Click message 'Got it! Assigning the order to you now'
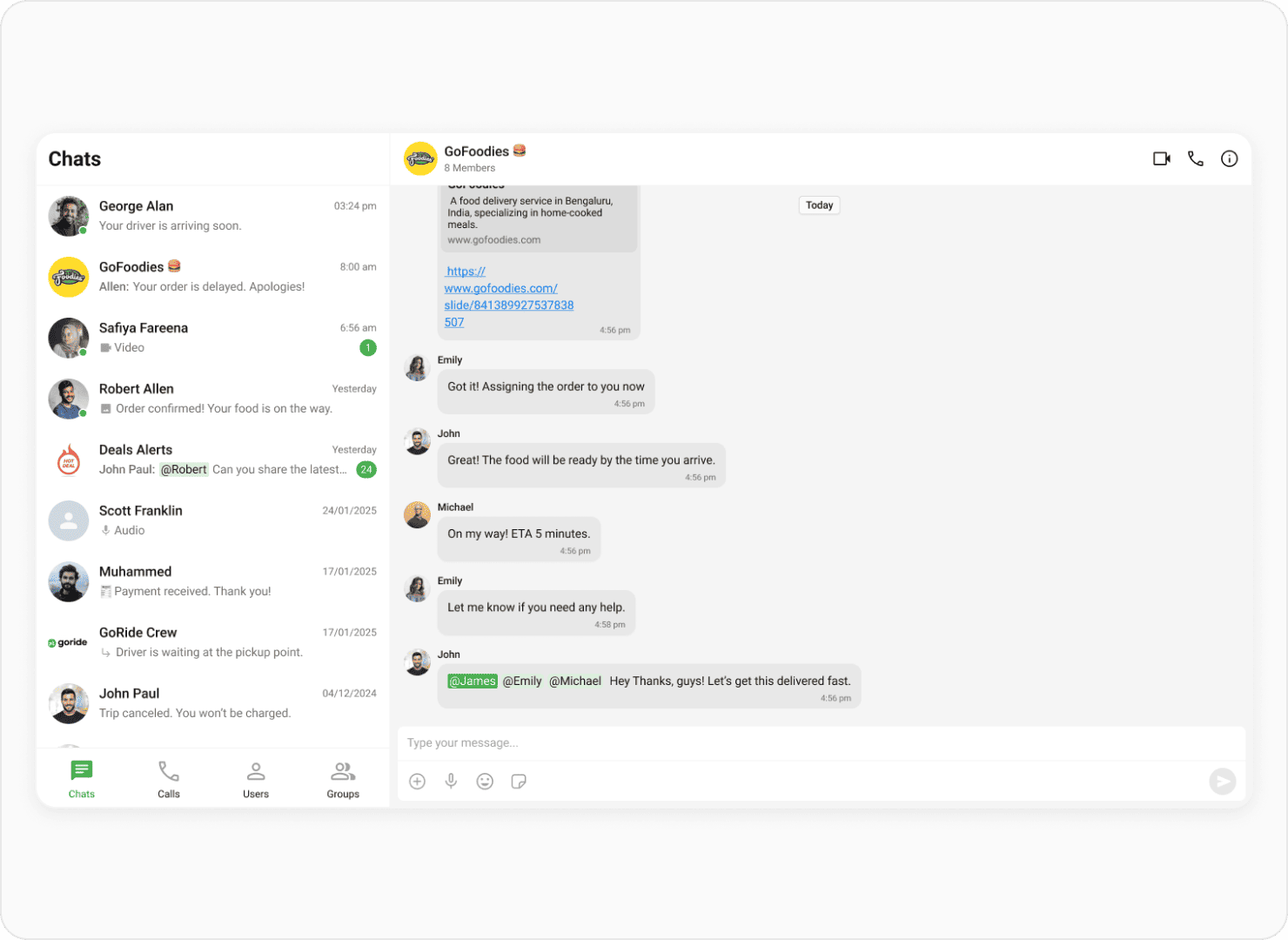 [546, 392]
